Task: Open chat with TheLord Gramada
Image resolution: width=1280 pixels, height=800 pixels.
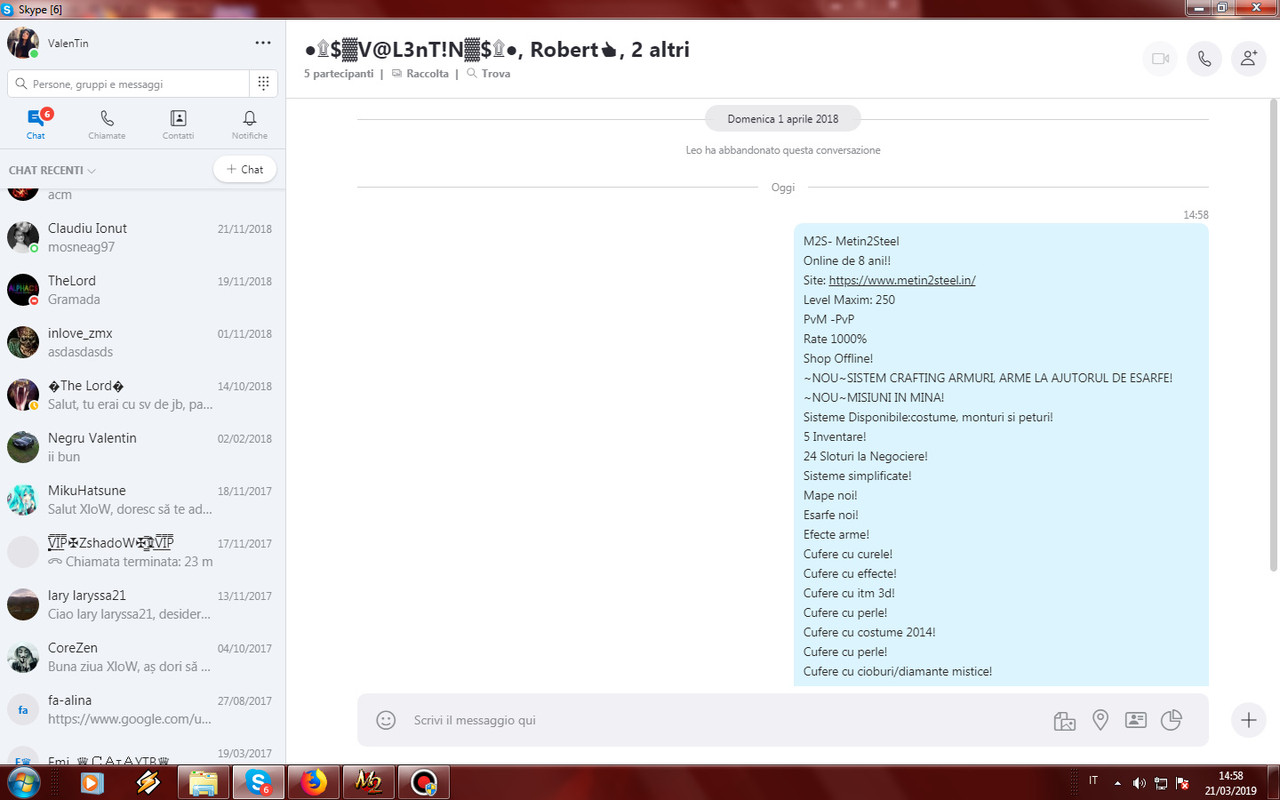Action: tap(143, 290)
